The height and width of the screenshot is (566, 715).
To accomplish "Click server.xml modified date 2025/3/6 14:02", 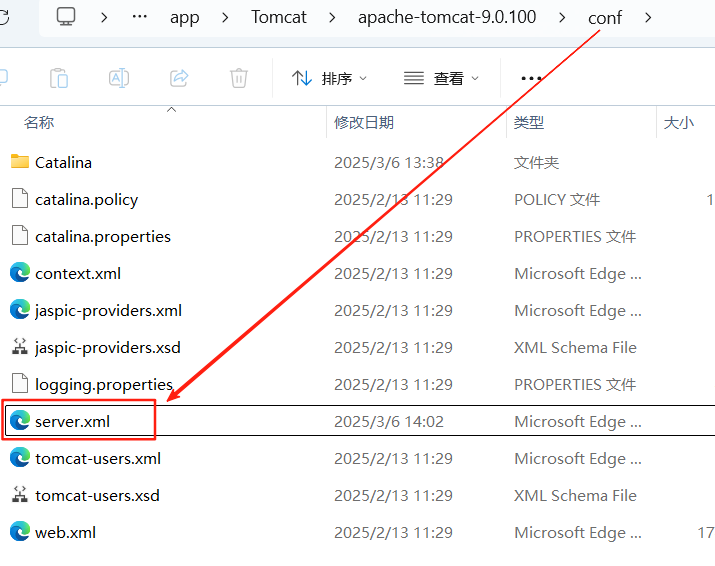I will (389, 421).
